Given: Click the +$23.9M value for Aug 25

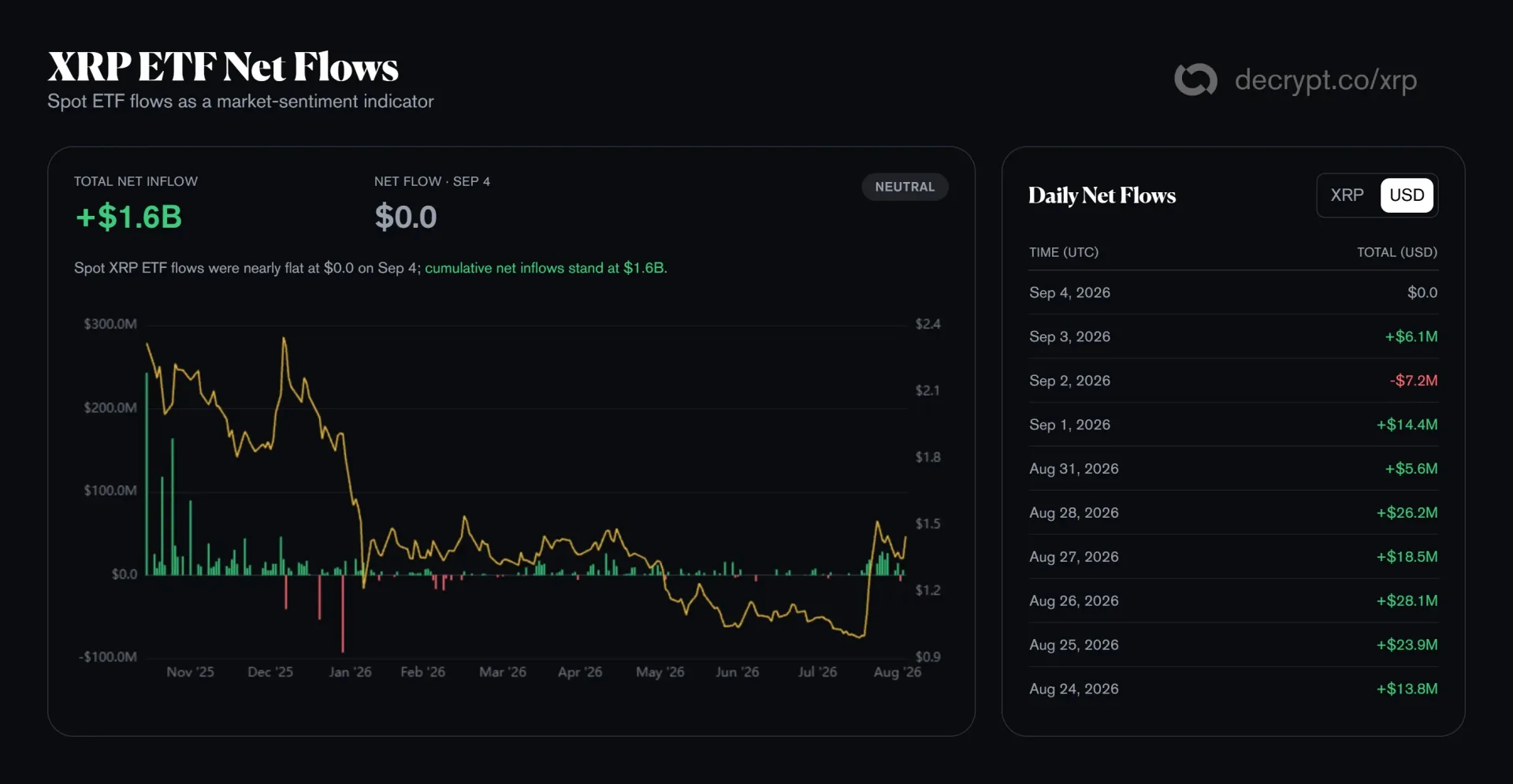Looking at the screenshot, I should point(1407,645).
